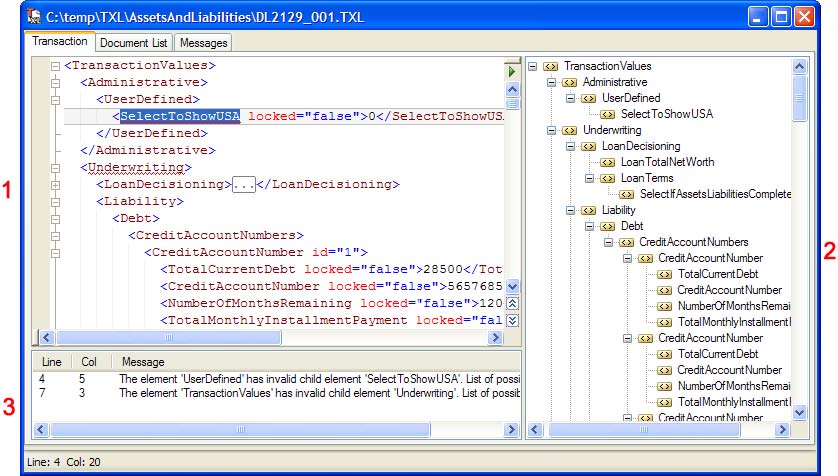Click the editor's horizontal scroll-left arrow

(x=46, y=338)
